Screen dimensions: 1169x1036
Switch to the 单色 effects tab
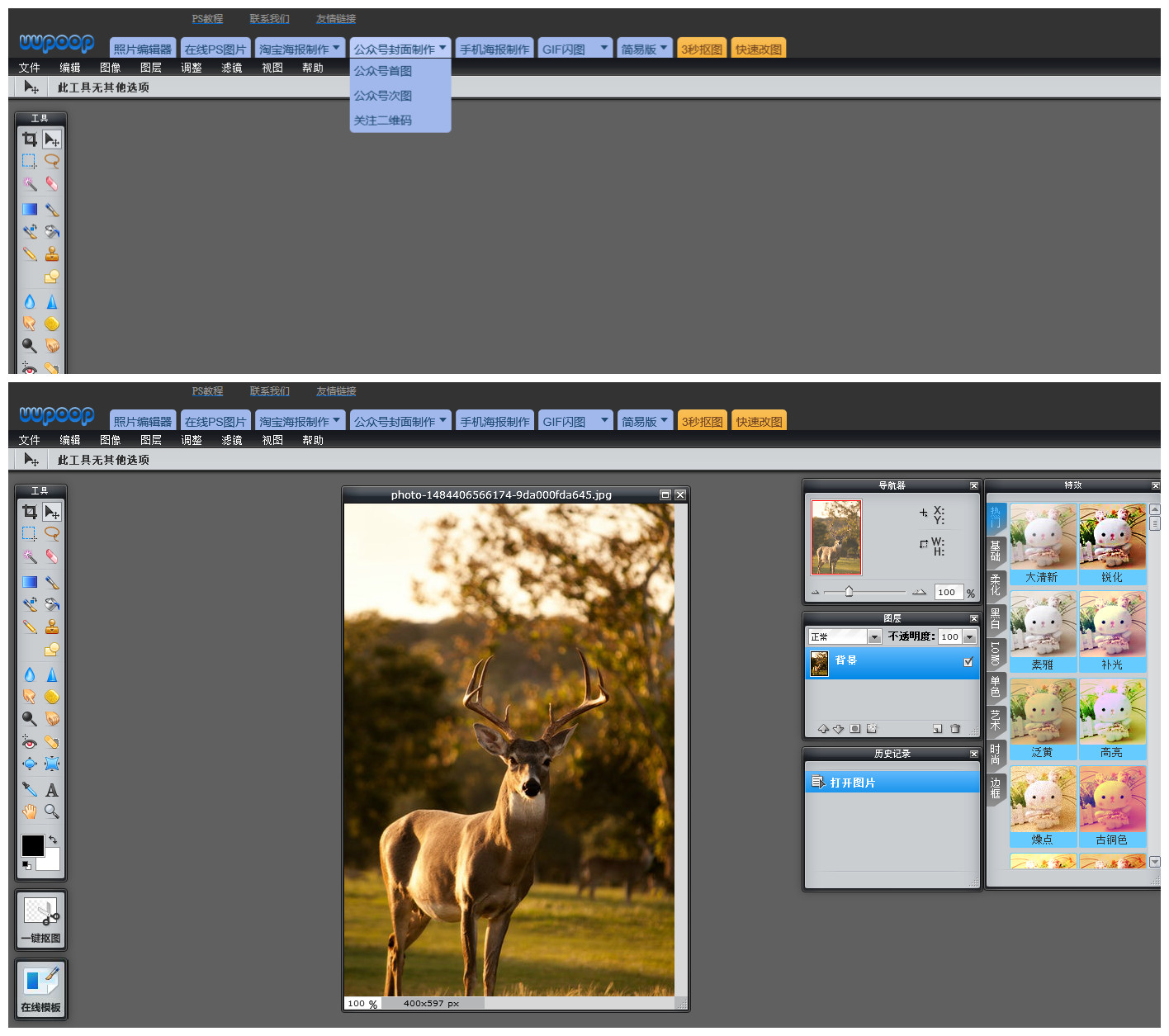pyautogui.click(x=996, y=687)
